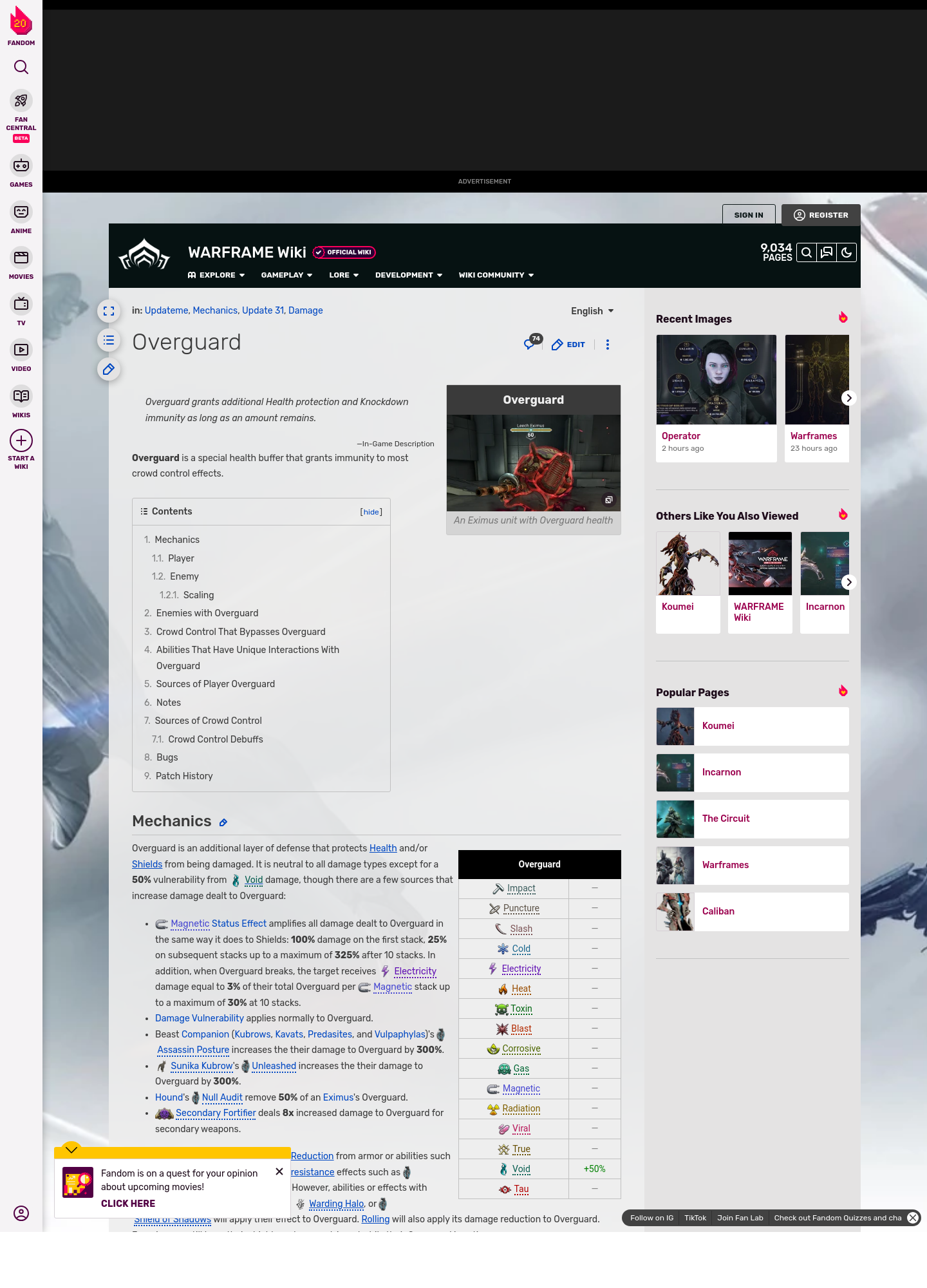Open Warding Halo link
The image size is (927, 1288).
[x=337, y=1204]
